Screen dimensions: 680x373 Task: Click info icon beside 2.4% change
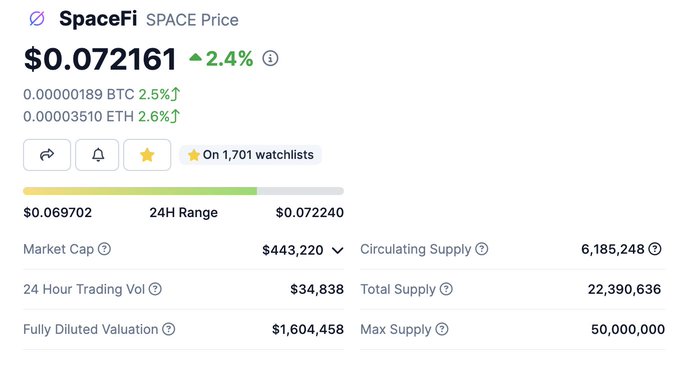coord(270,58)
